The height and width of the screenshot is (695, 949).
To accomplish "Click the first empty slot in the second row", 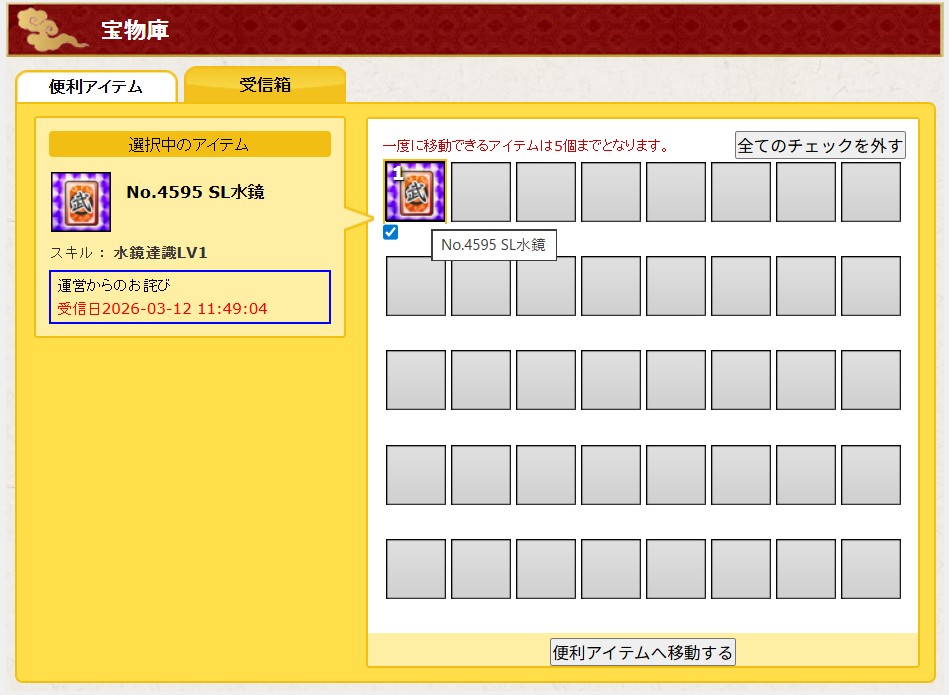I will pyautogui.click(x=415, y=286).
